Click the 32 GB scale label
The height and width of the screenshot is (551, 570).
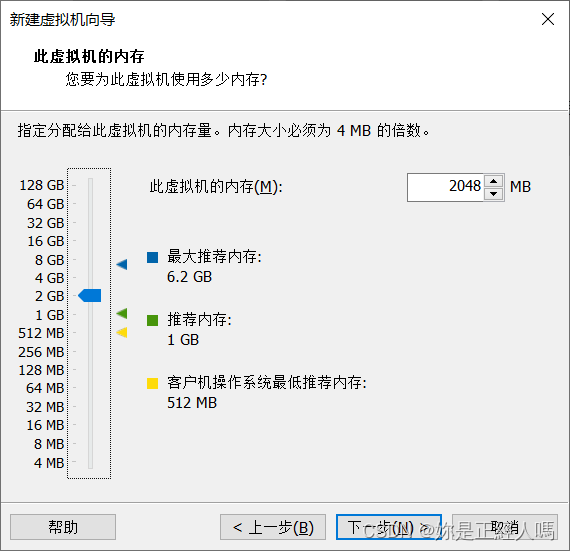click(45, 223)
